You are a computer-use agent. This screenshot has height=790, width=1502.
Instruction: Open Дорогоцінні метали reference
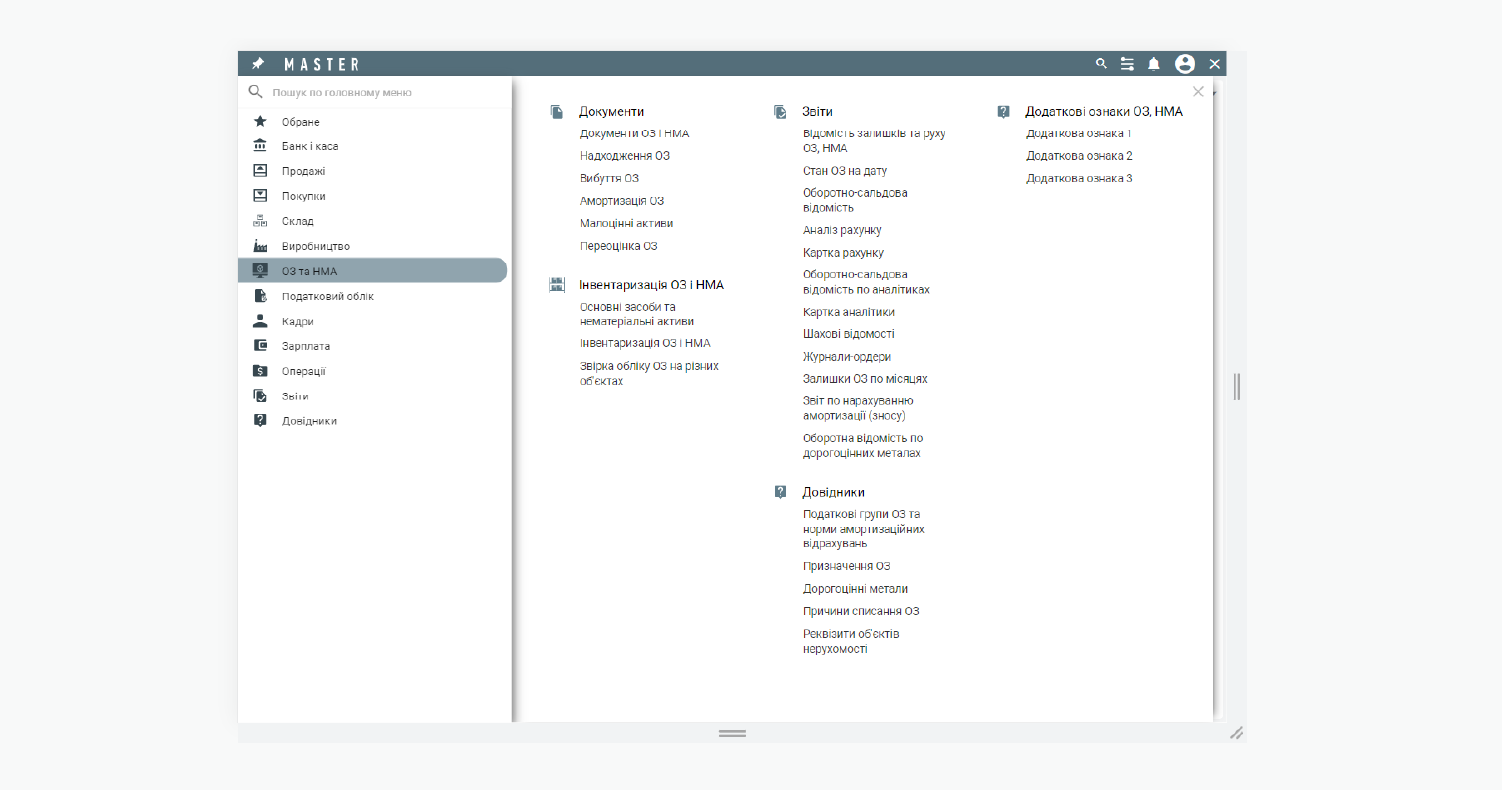click(855, 589)
